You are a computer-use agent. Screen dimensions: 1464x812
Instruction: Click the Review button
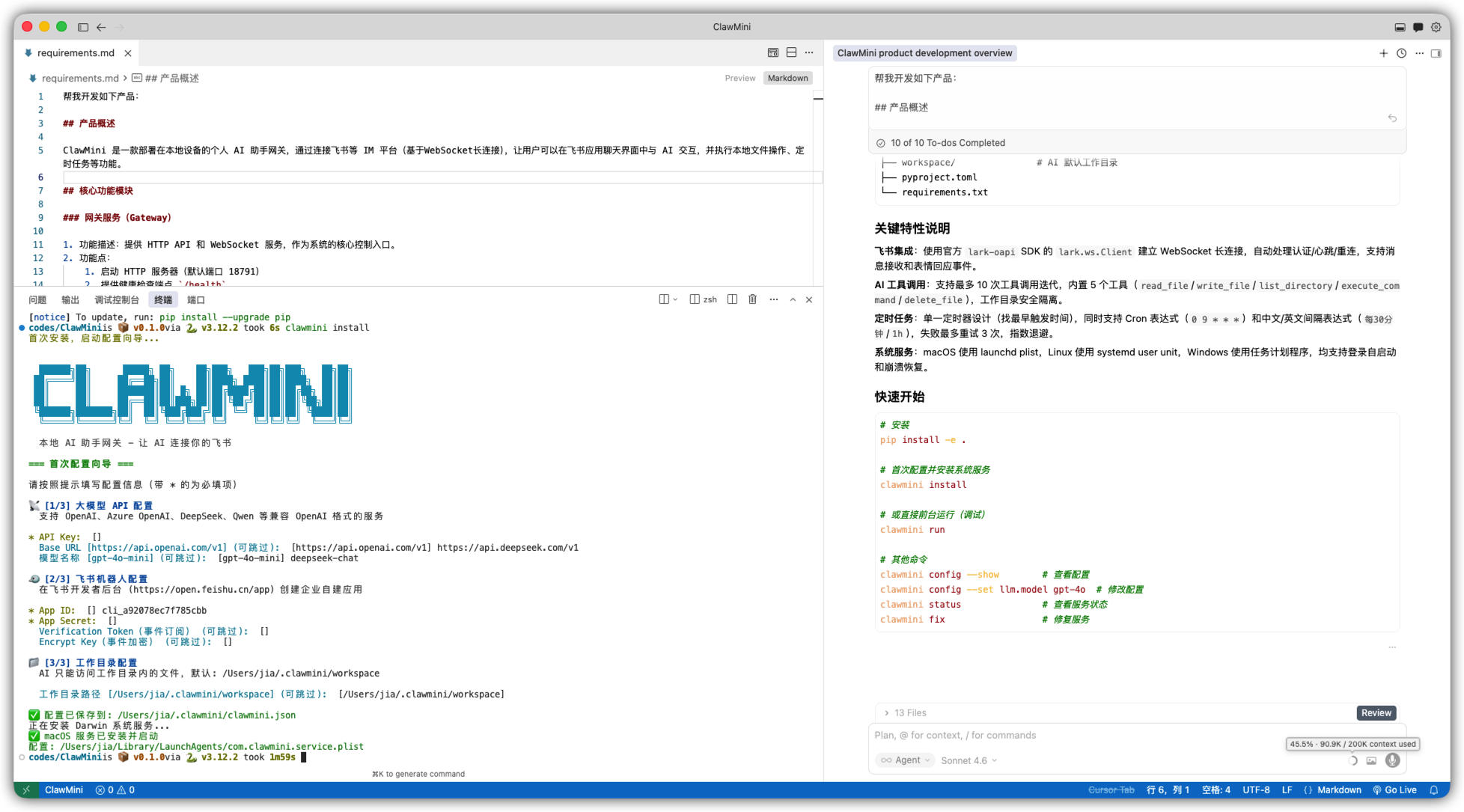(x=1376, y=713)
